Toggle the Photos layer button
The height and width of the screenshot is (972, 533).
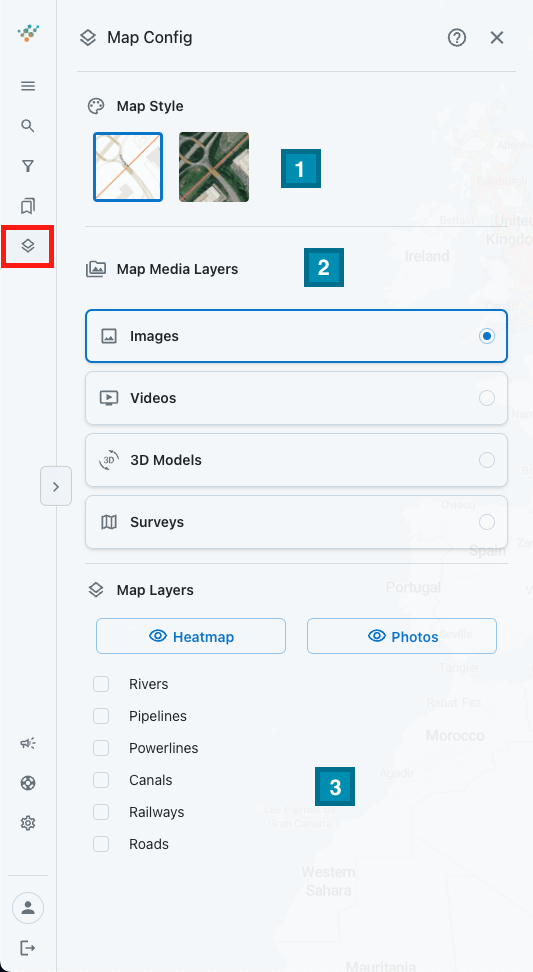402,636
